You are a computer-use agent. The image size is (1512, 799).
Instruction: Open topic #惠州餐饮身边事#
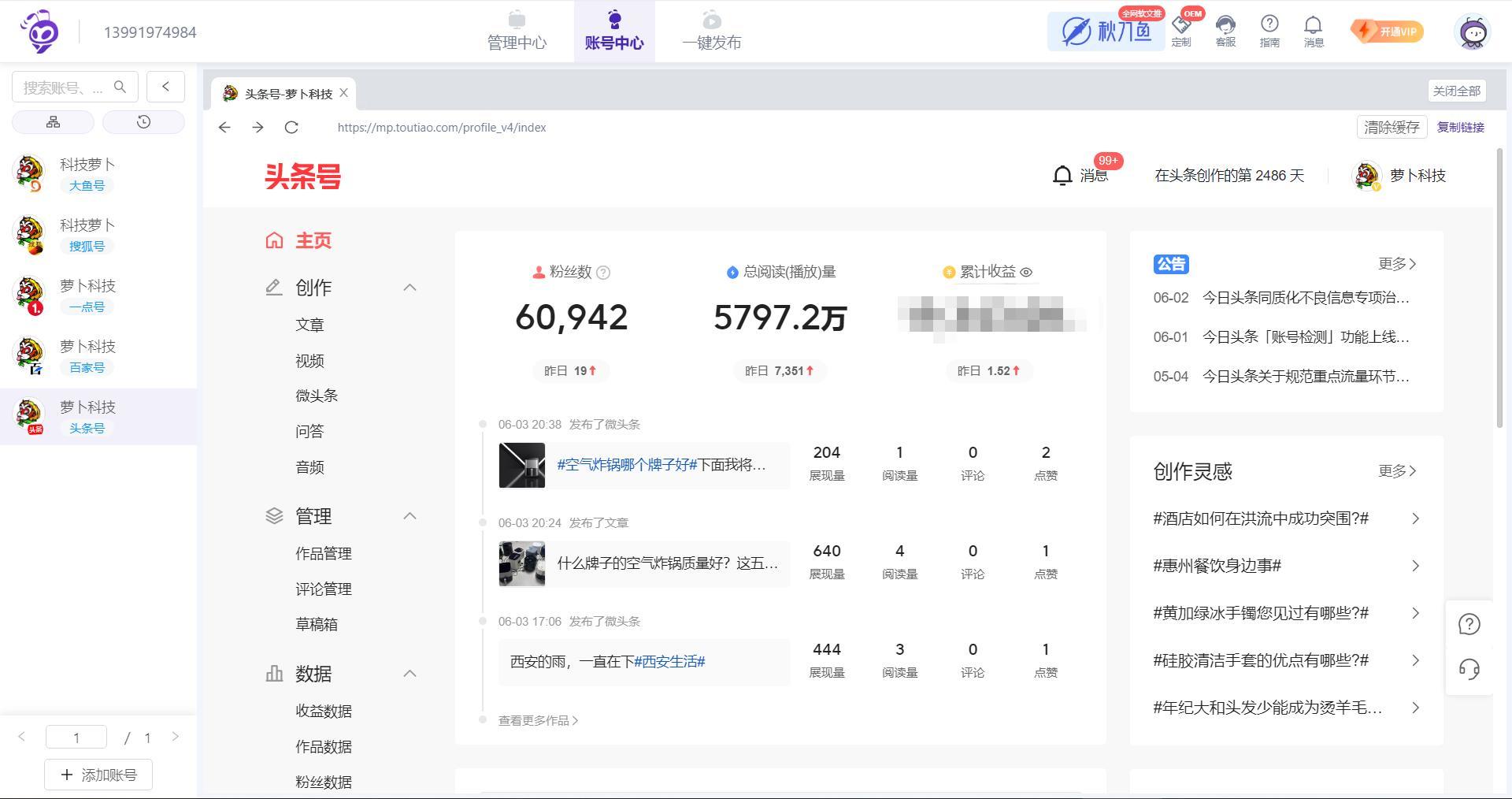coord(1286,566)
